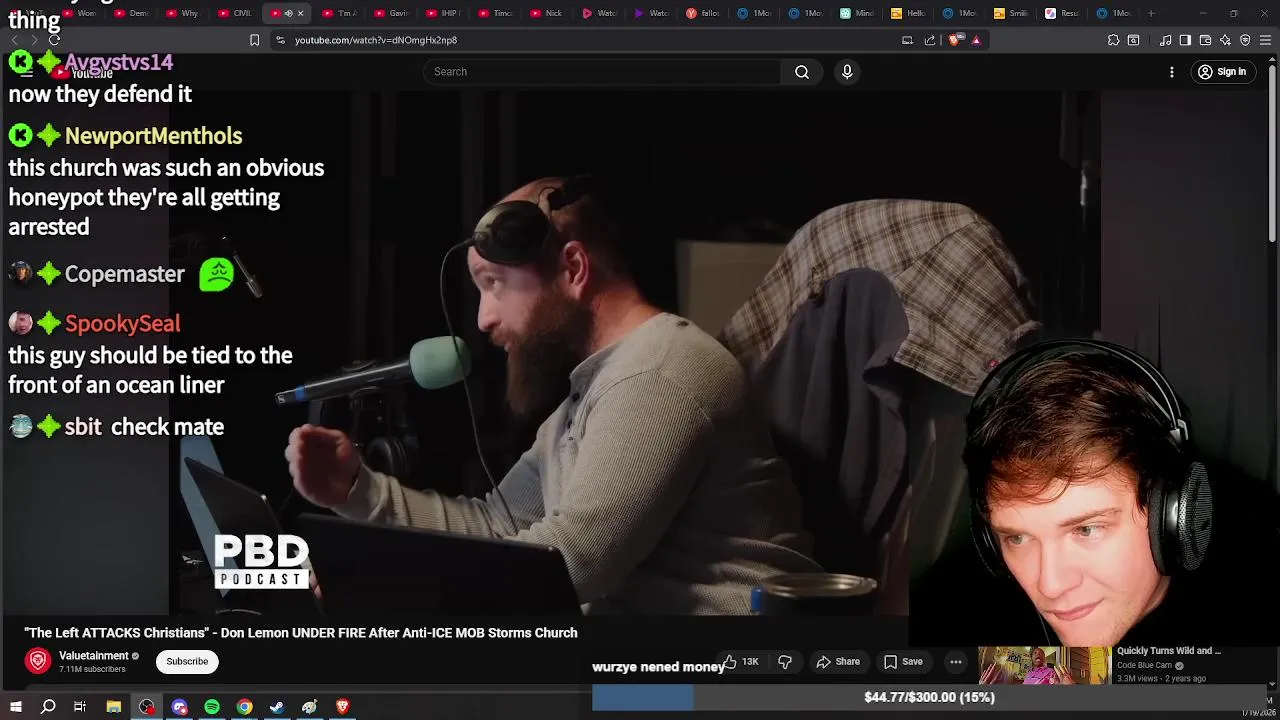The image size is (1280, 720).
Task: Open Leo AI sparkle icon
Action: click(1225, 40)
